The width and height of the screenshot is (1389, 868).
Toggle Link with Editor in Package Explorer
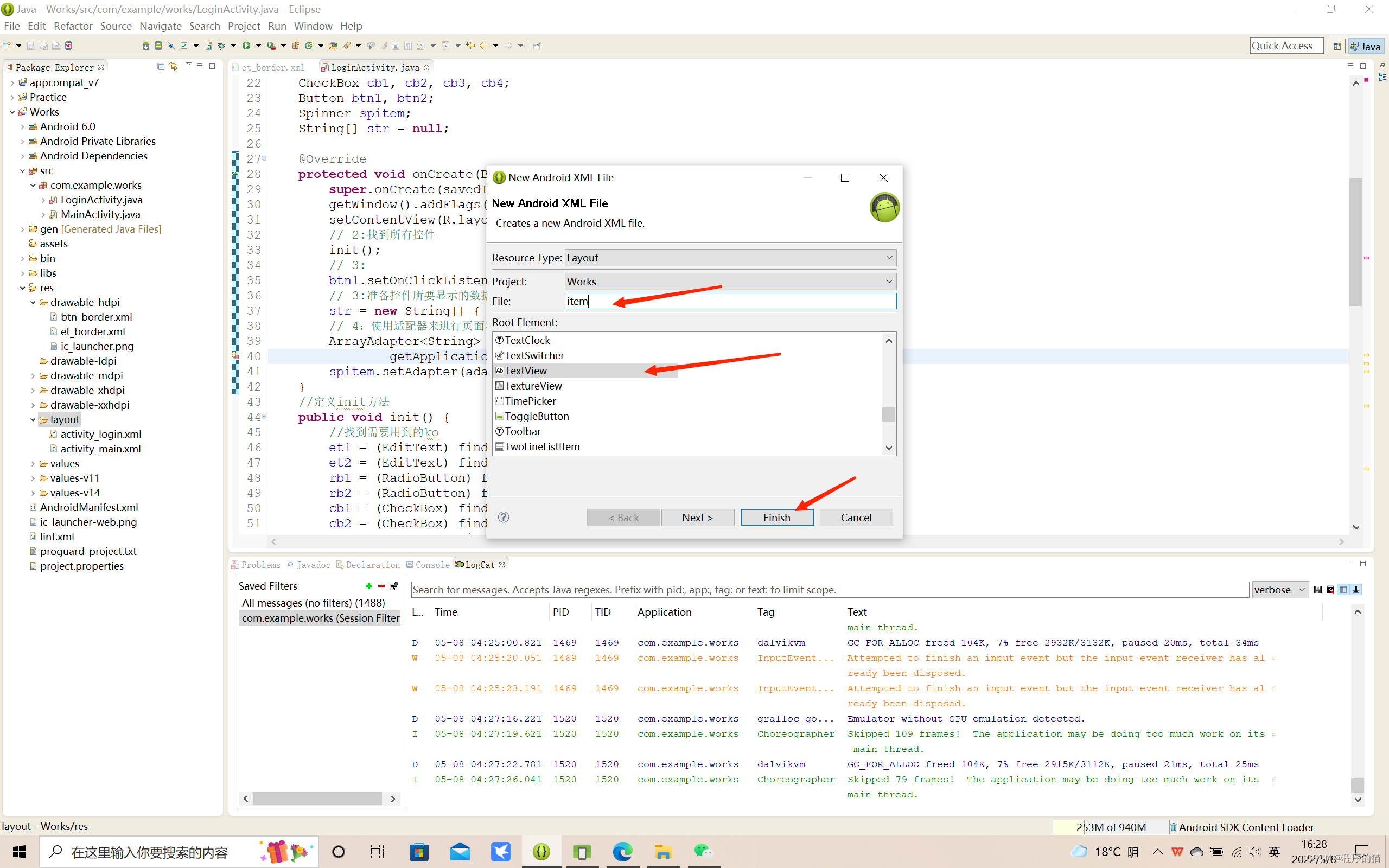(x=173, y=67)
